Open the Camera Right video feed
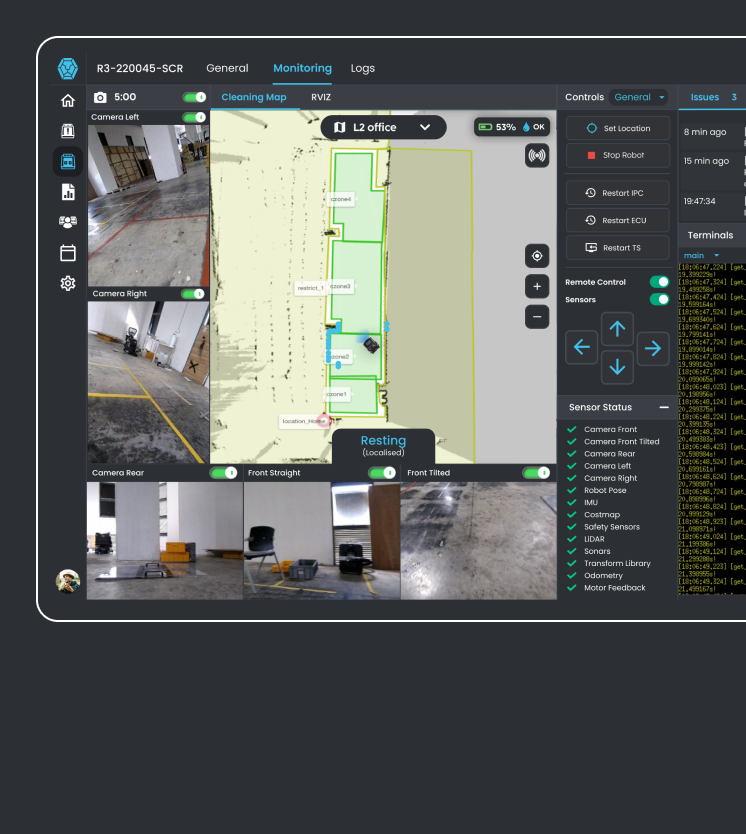 tap(148, 382)
